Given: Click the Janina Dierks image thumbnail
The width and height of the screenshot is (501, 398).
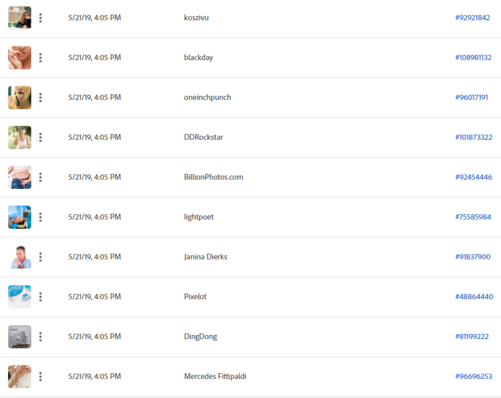Looking at the screenshot, I should point(20,257).
